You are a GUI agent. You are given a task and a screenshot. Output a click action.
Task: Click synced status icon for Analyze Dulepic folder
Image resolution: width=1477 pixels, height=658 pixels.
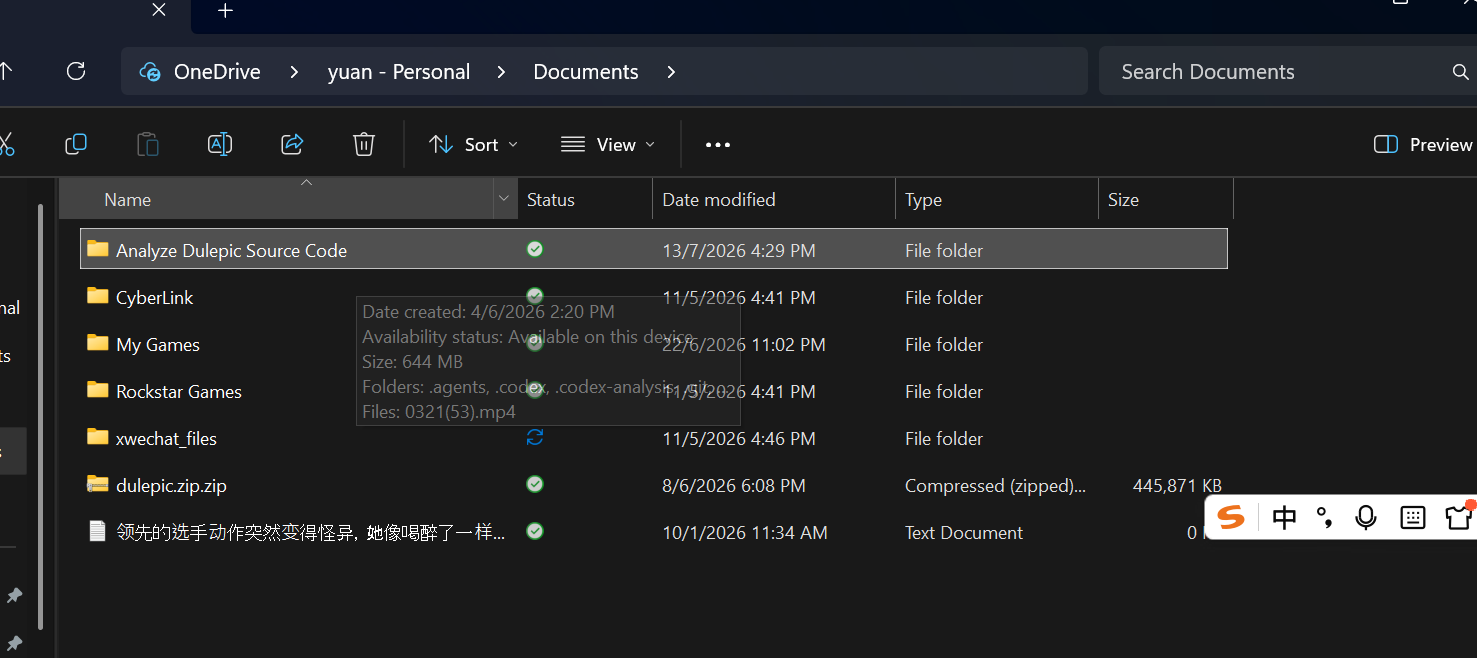[535, 249]
